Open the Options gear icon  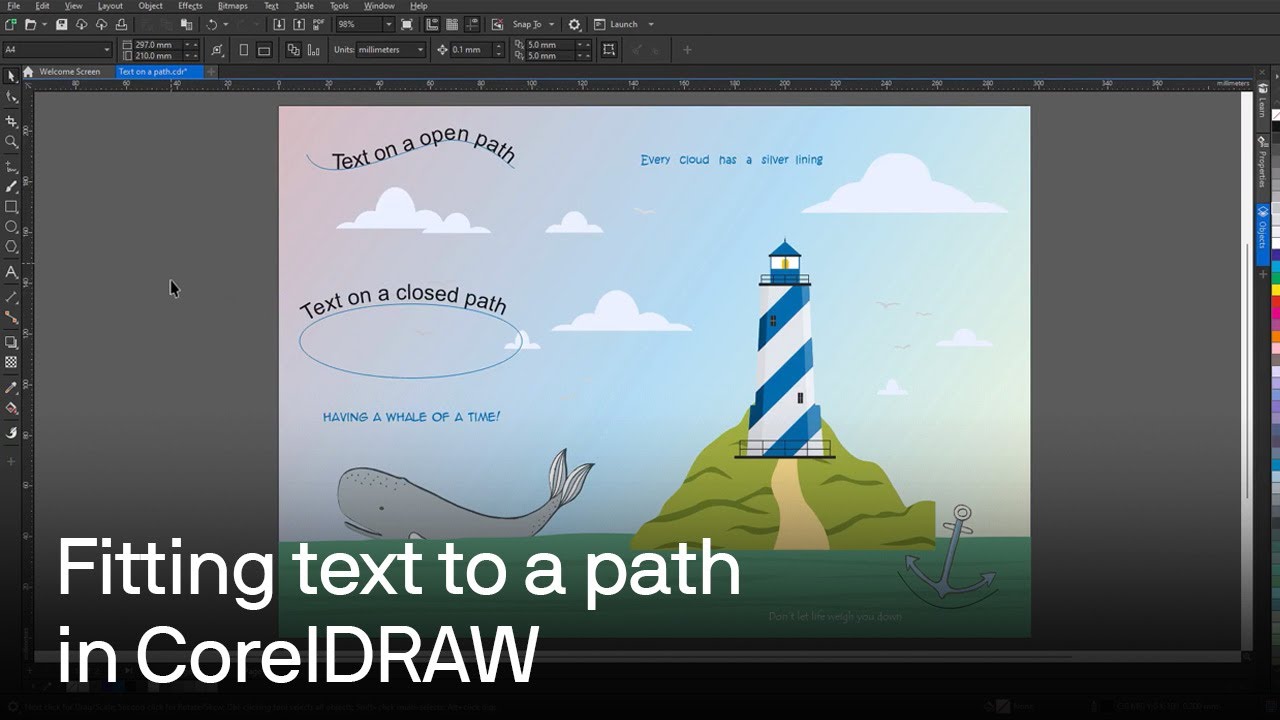tap(574, 24)
